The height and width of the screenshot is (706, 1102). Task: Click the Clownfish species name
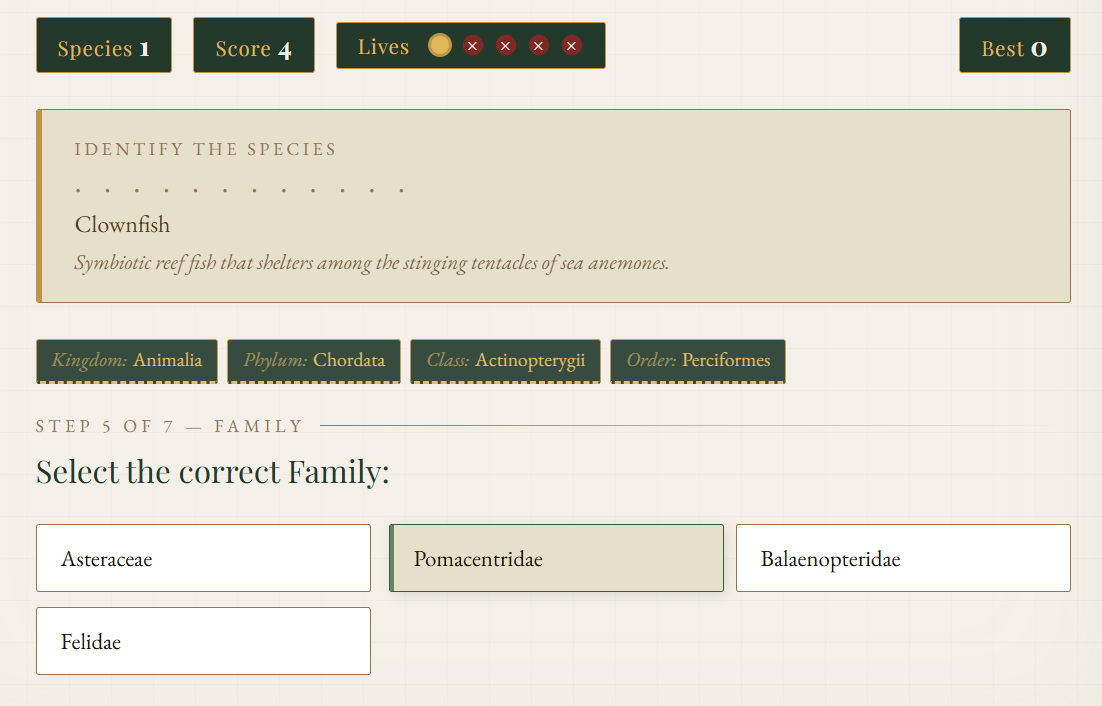coord(122,225)
